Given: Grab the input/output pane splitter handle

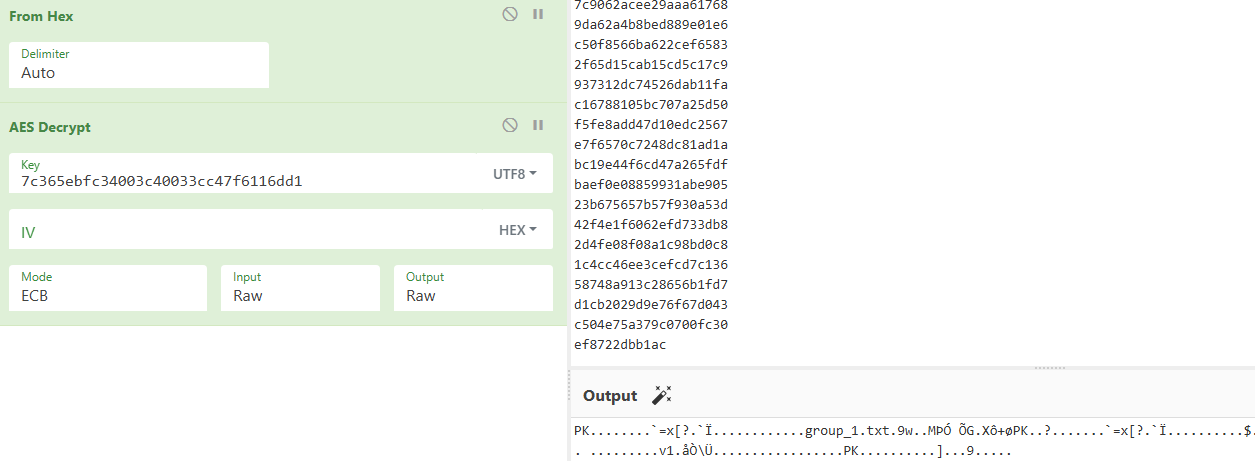Looking at the screenshot, I should [x=1049, y=368].
